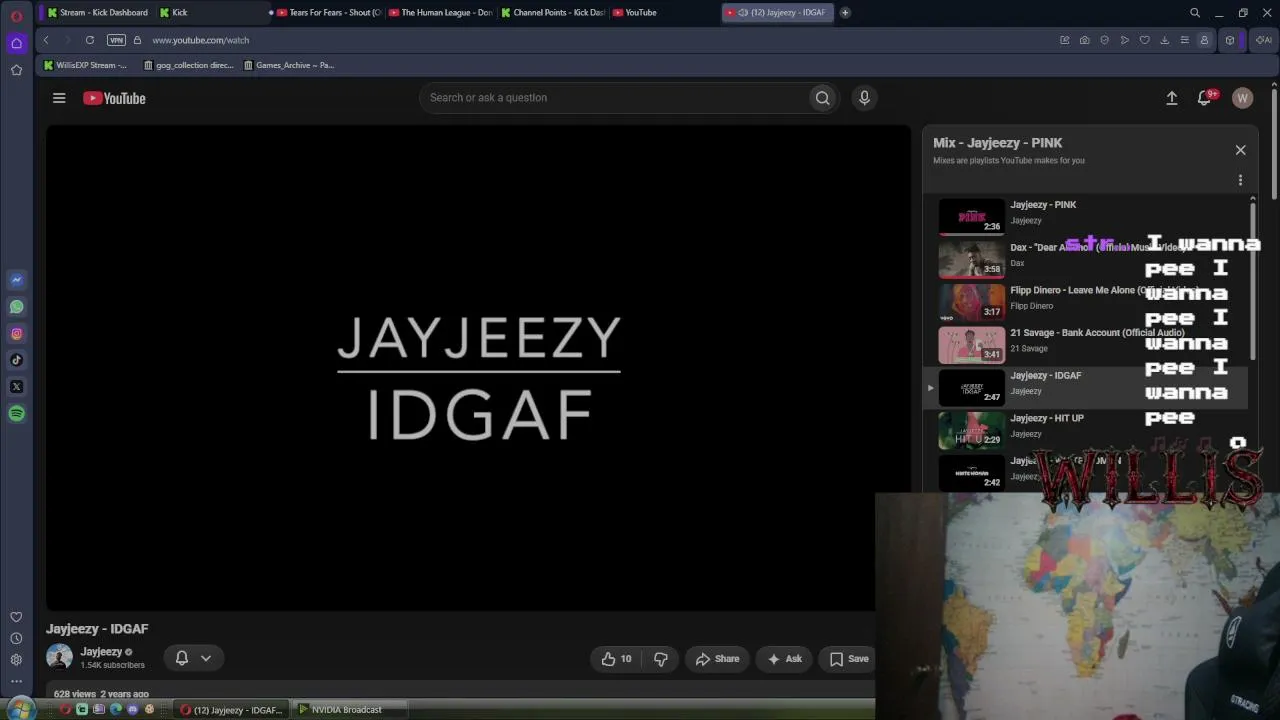Click the YouTube search magnifier button
This screenshot has width=1280, height=720.
pos(822,98)
